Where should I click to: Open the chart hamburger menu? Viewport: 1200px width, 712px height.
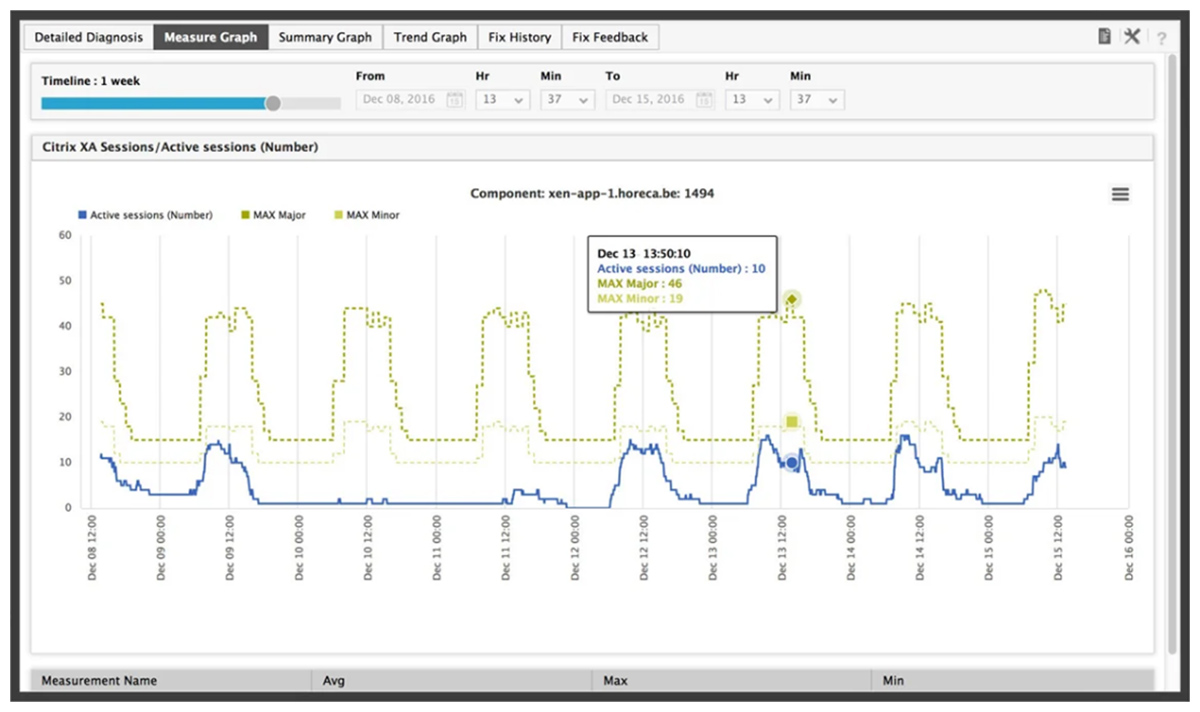click(1120, 194)
